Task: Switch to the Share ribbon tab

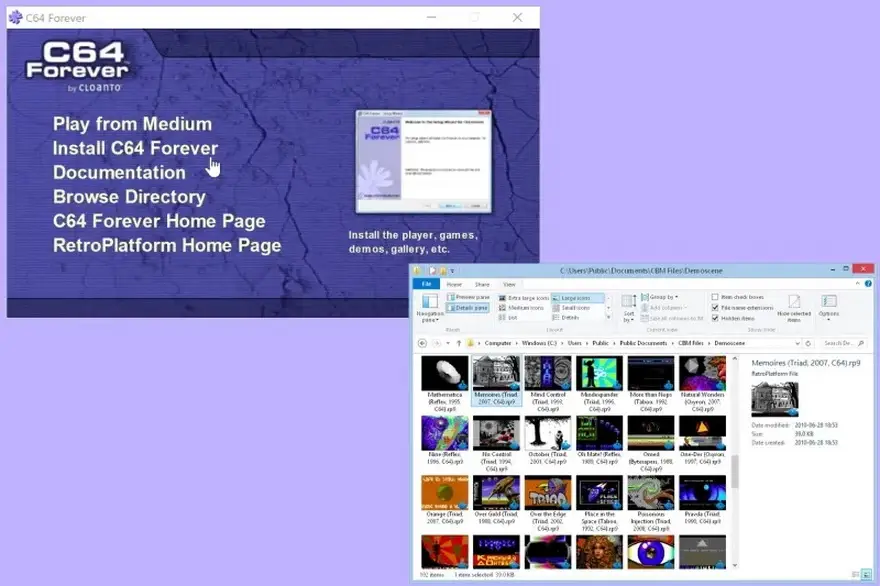Action: pos(482,285)
